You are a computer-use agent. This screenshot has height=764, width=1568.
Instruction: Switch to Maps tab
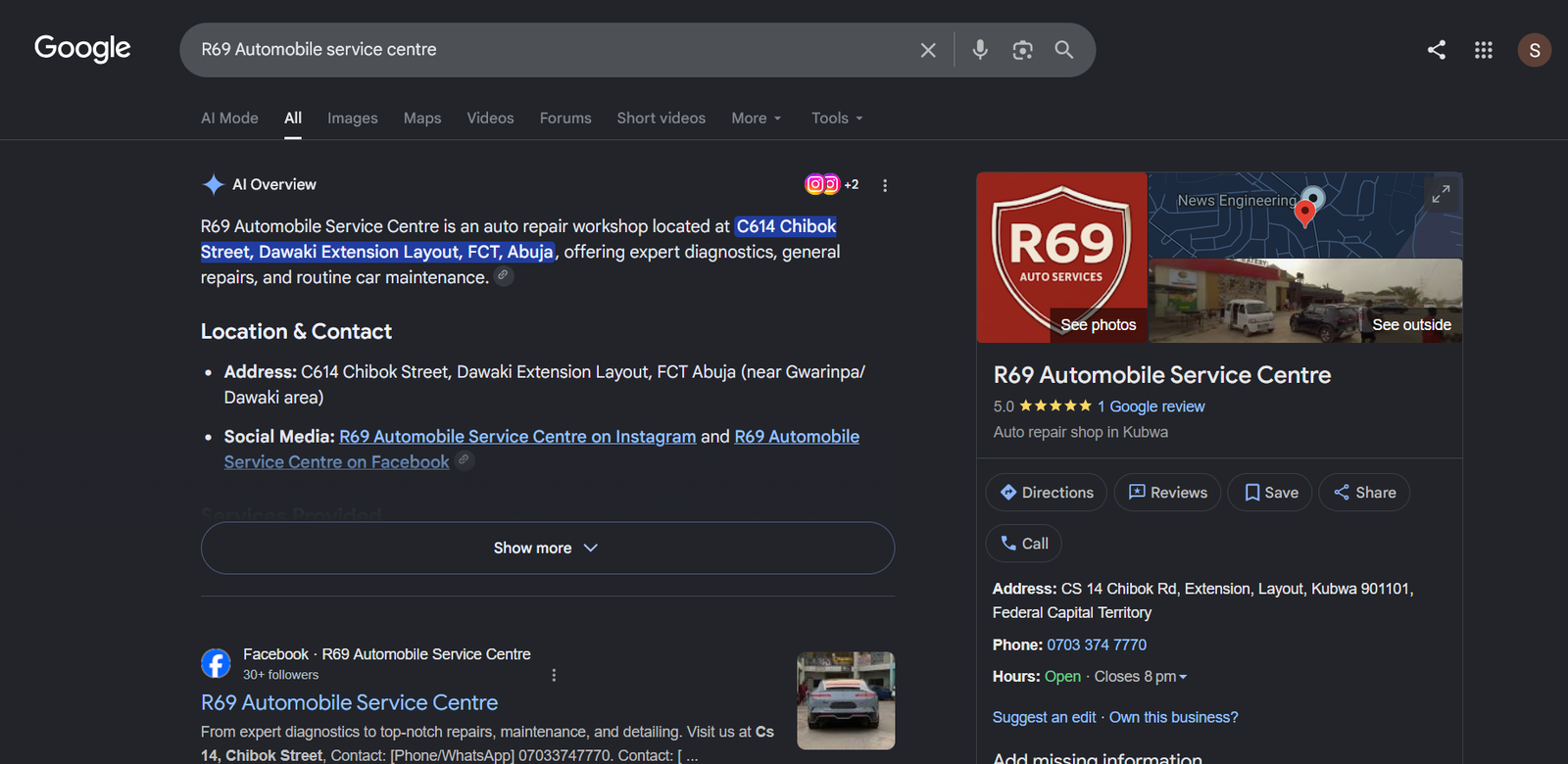coord(422,119)
